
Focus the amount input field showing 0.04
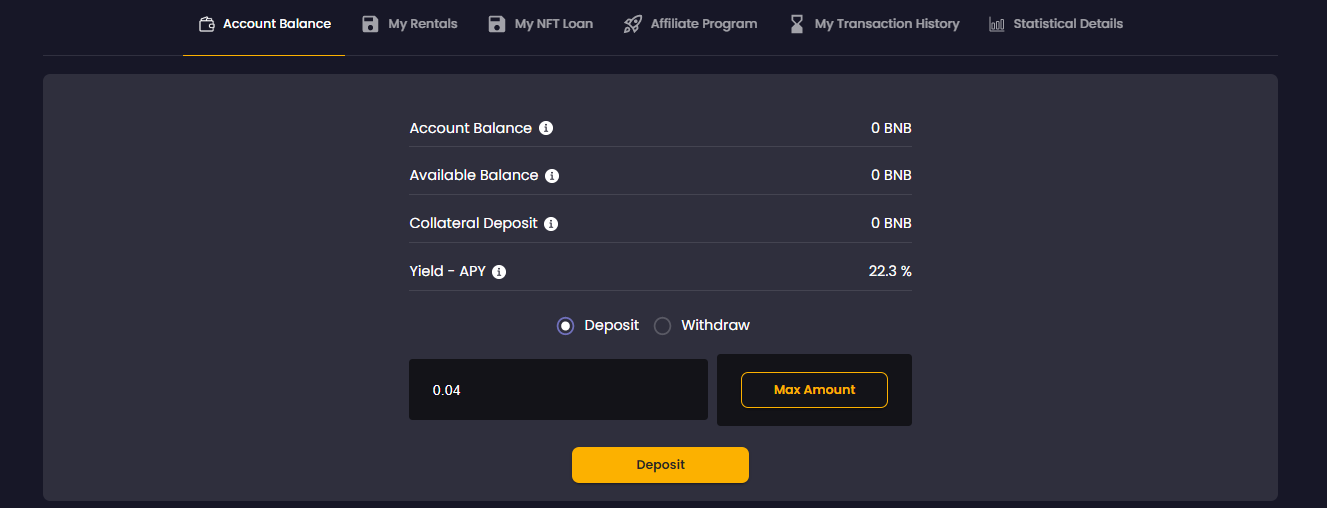(558, 390)
